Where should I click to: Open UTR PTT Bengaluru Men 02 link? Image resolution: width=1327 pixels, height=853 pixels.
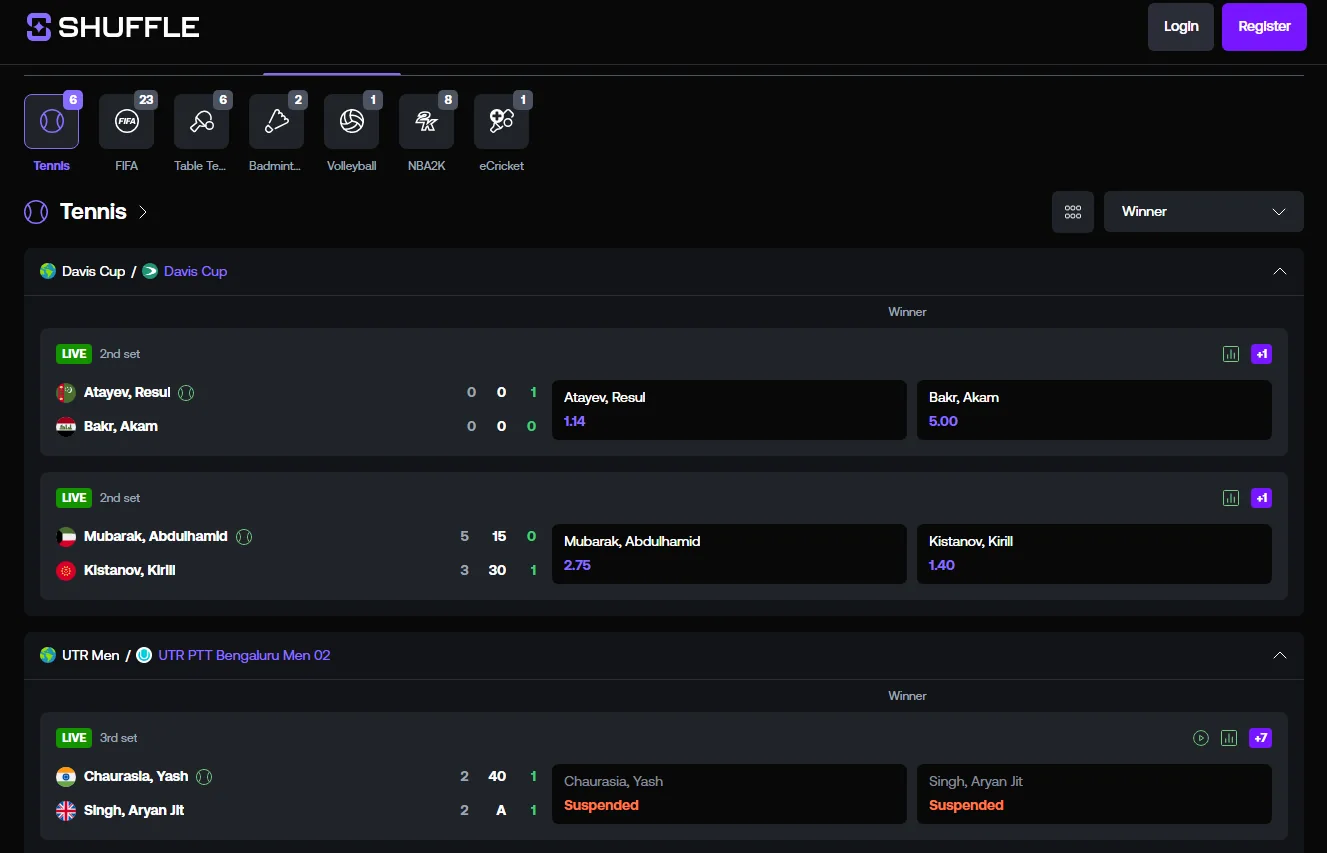click(244, 655)
